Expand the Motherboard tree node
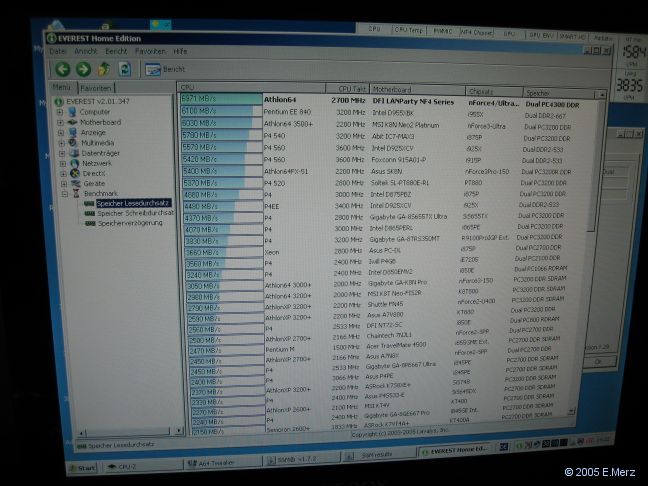The height and width of the screenshot is (486, 648). 60,122
